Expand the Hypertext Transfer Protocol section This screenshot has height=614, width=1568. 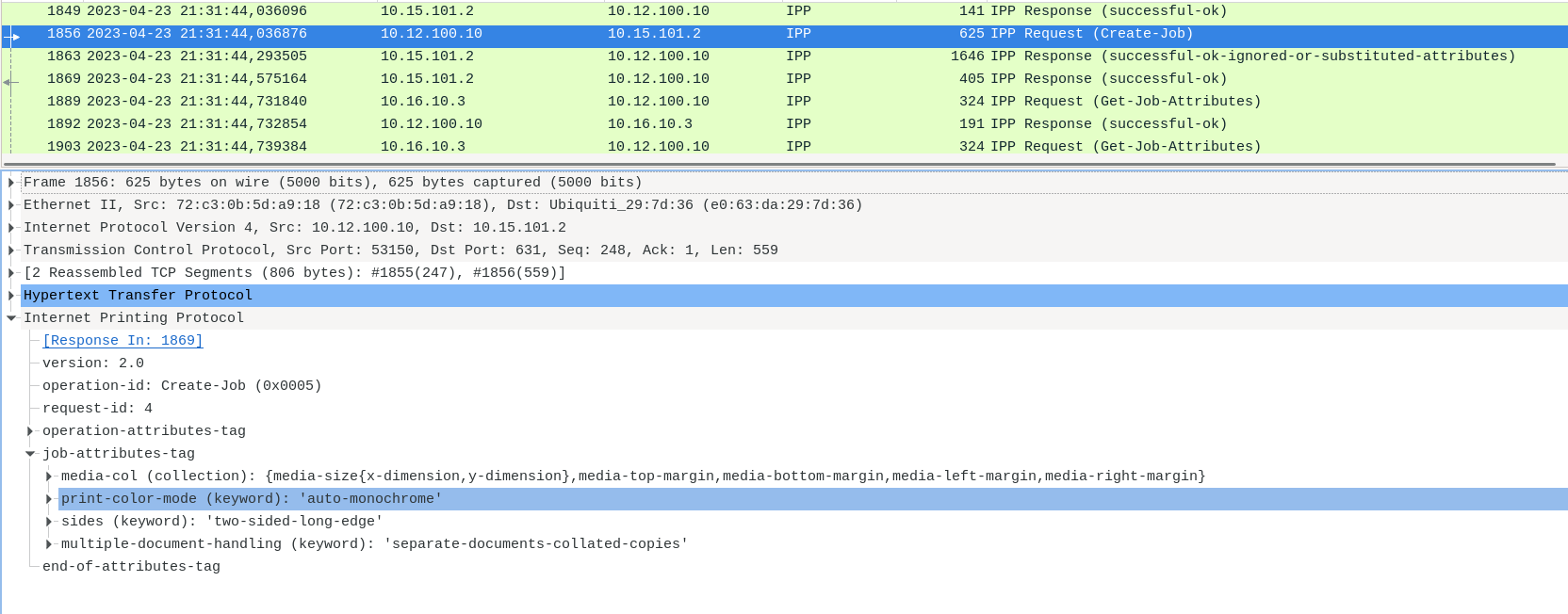point(10,295)
